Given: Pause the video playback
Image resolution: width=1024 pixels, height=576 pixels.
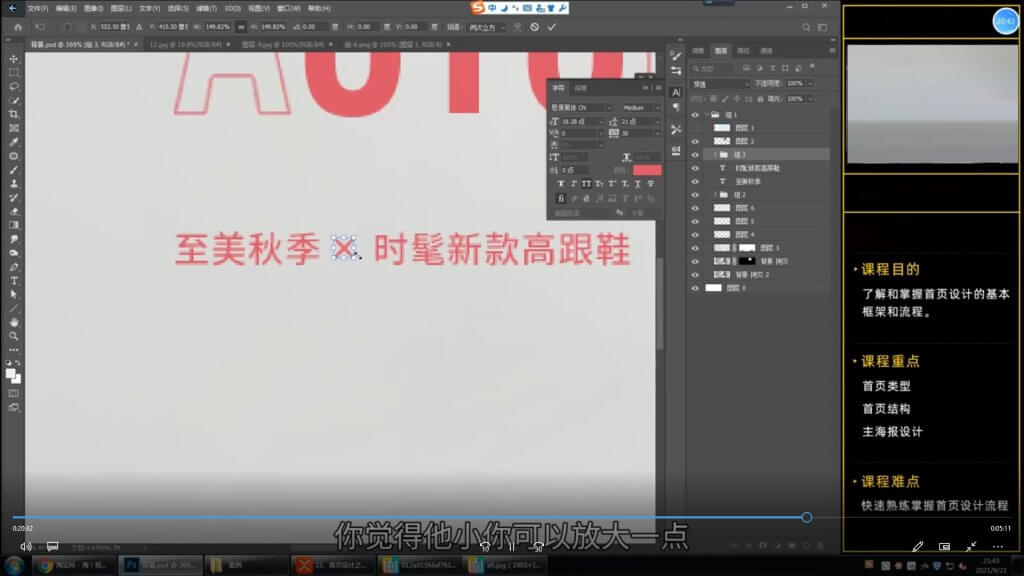Looking at the screenshot, I should 511,547.
